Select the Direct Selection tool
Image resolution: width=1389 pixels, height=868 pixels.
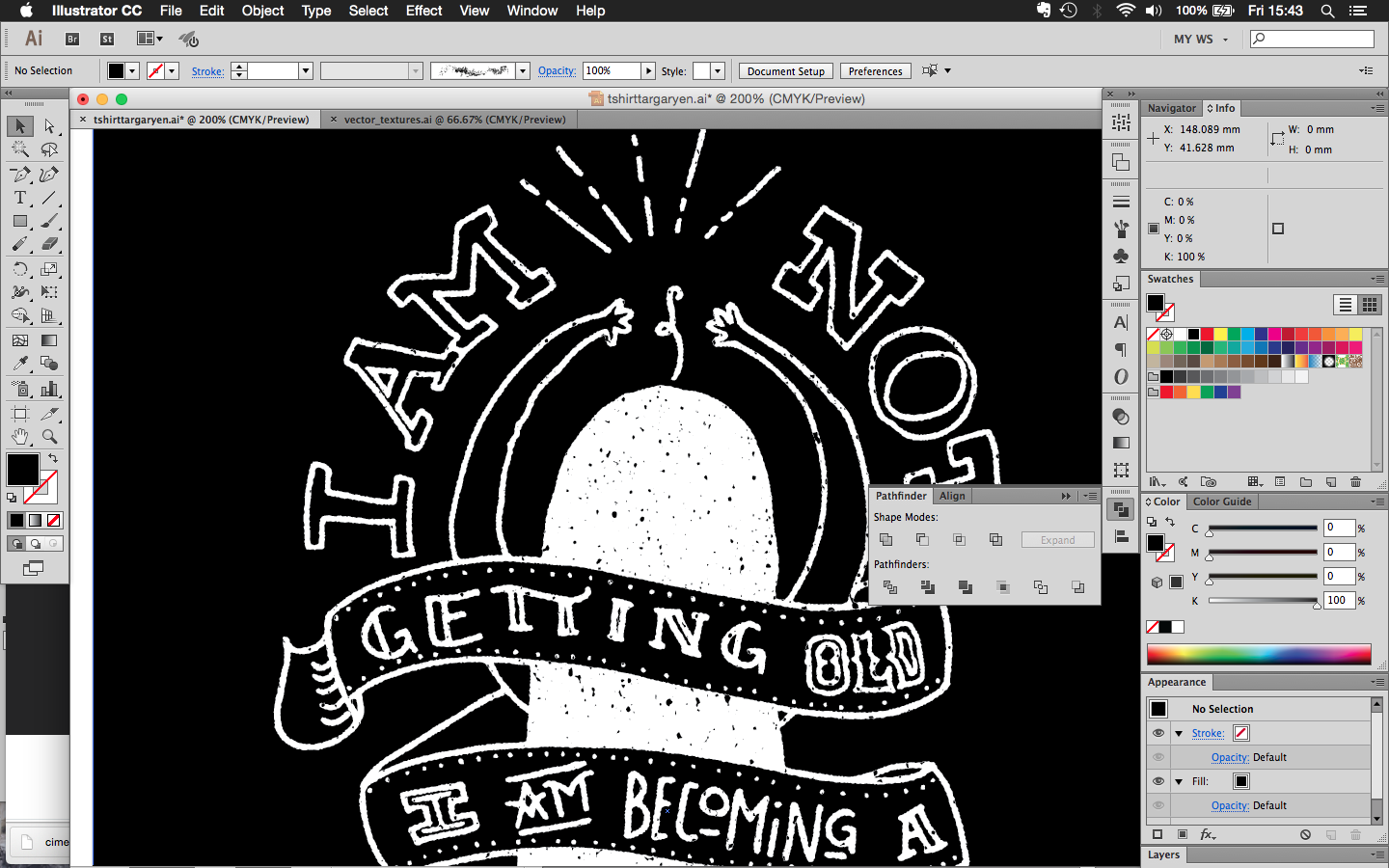[49, 126]
